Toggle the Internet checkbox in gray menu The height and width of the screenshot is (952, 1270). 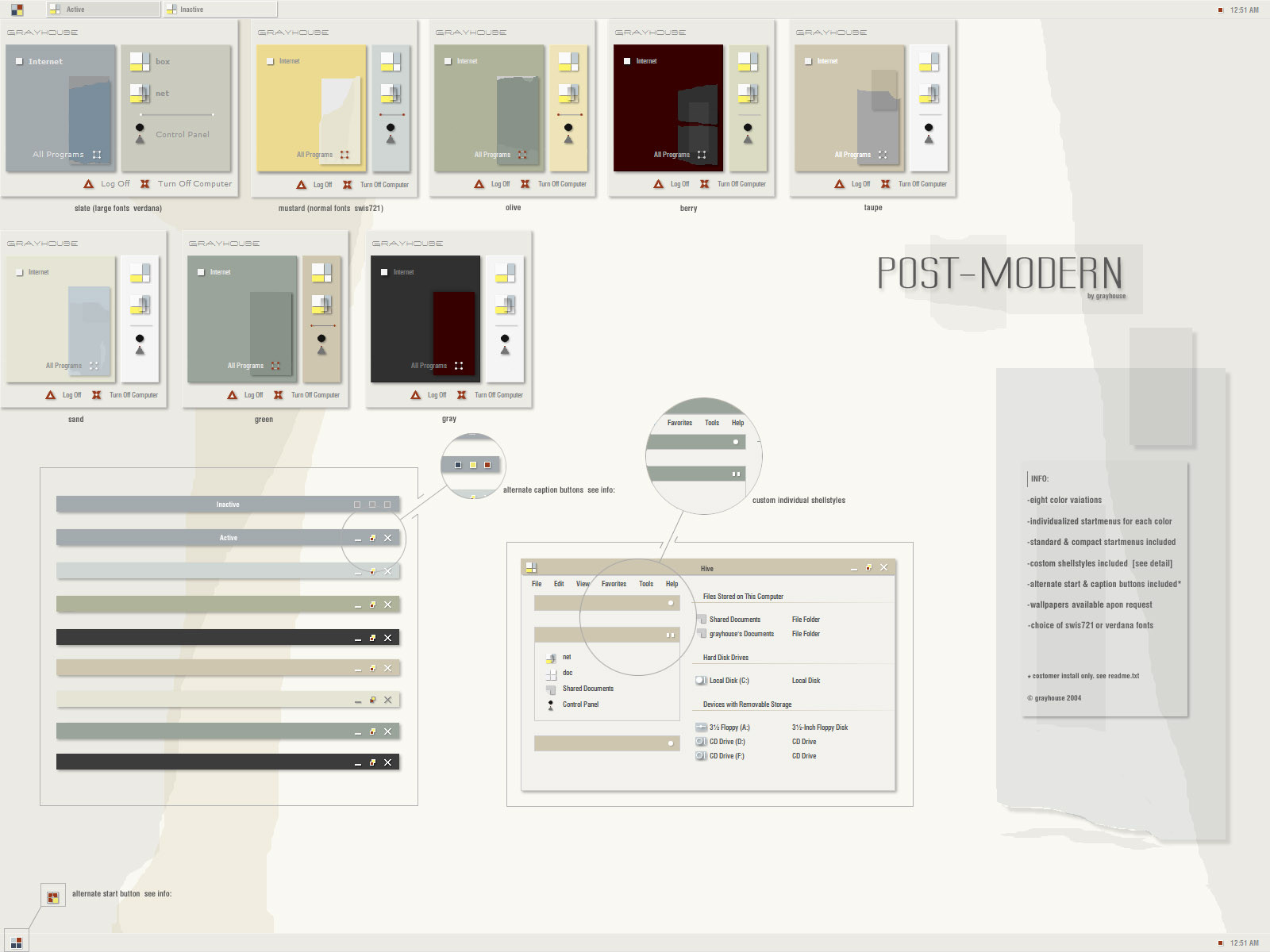tap(384, 272)
